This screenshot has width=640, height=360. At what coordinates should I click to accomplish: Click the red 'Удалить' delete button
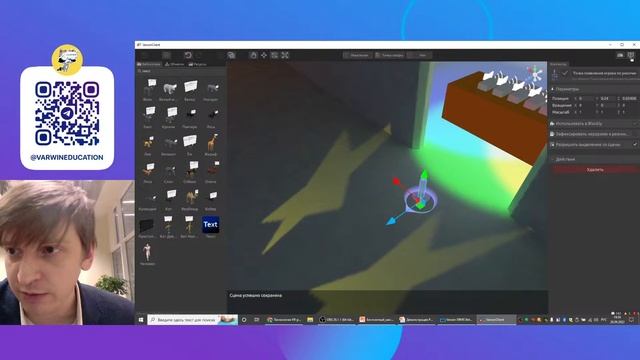coord(595,169)
